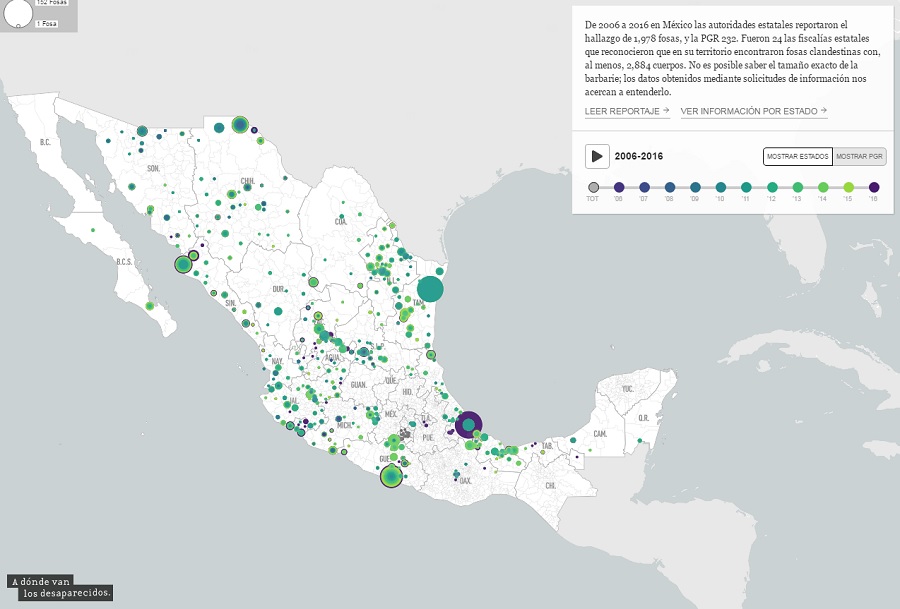Click the outlined green circle near Sinaloa coast
This screenshot has height=609, width=900.
[x=183, y=264]
